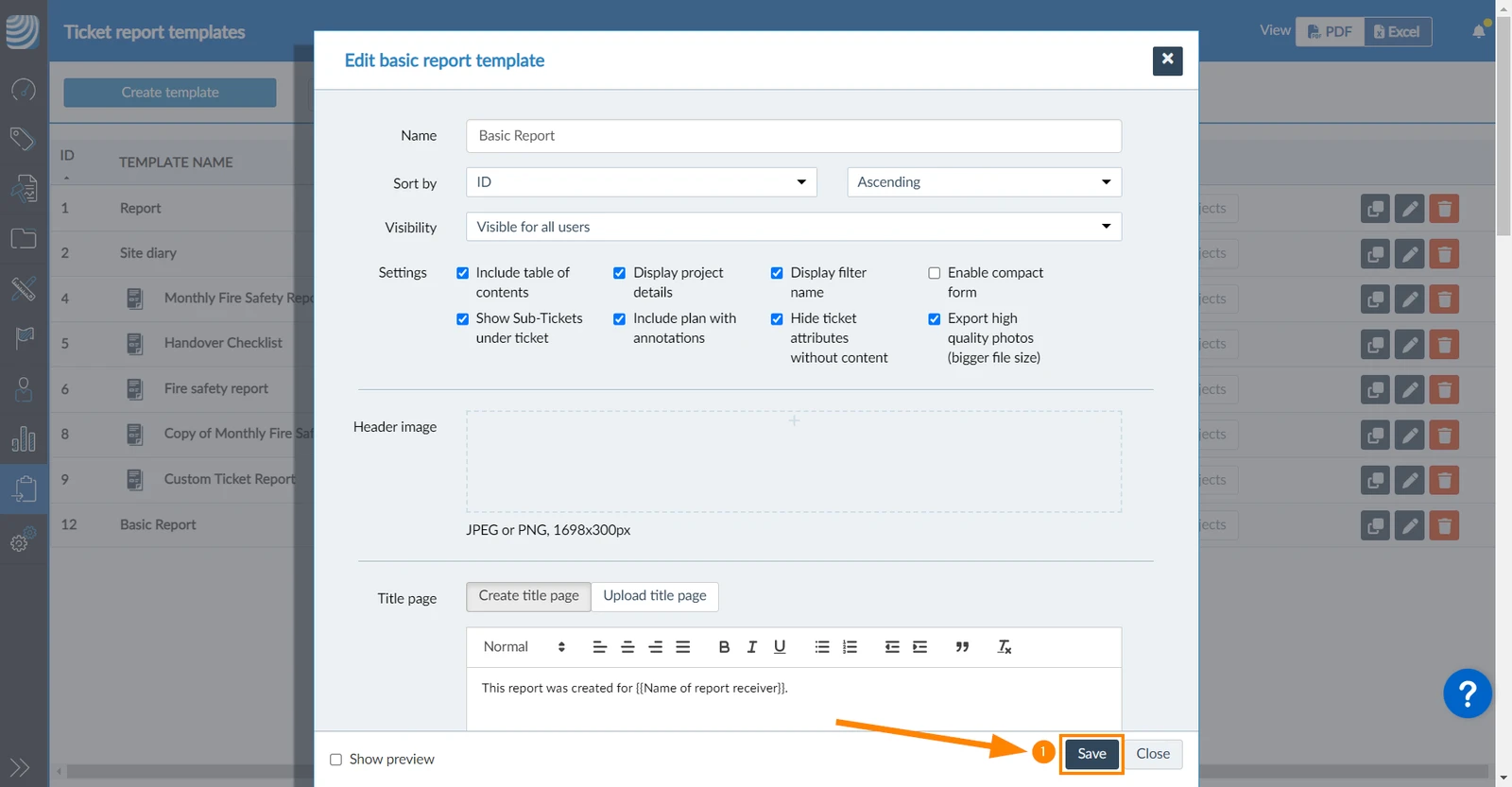Click the Create template button
Viewport: 1512px width, 787px height.
(170, 93)
